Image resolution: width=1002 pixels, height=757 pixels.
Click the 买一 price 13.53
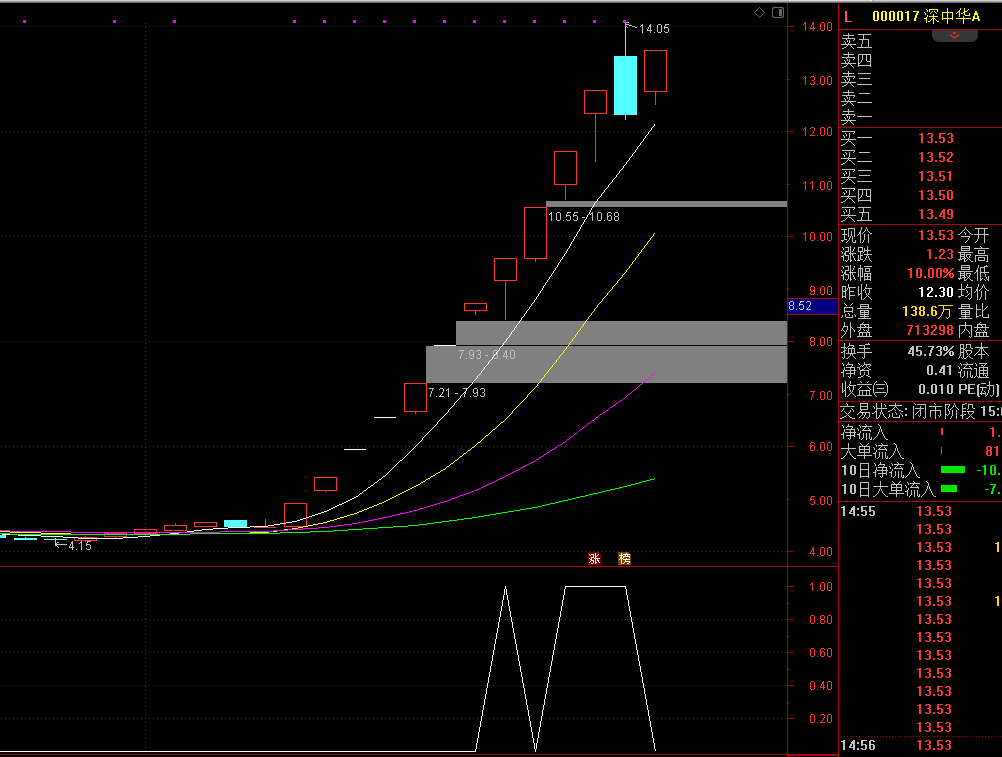(x=936, y=139)
